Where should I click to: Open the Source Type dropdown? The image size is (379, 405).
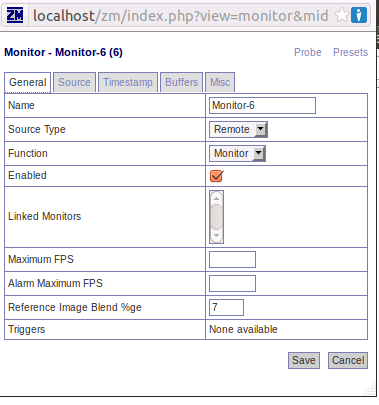238,129
